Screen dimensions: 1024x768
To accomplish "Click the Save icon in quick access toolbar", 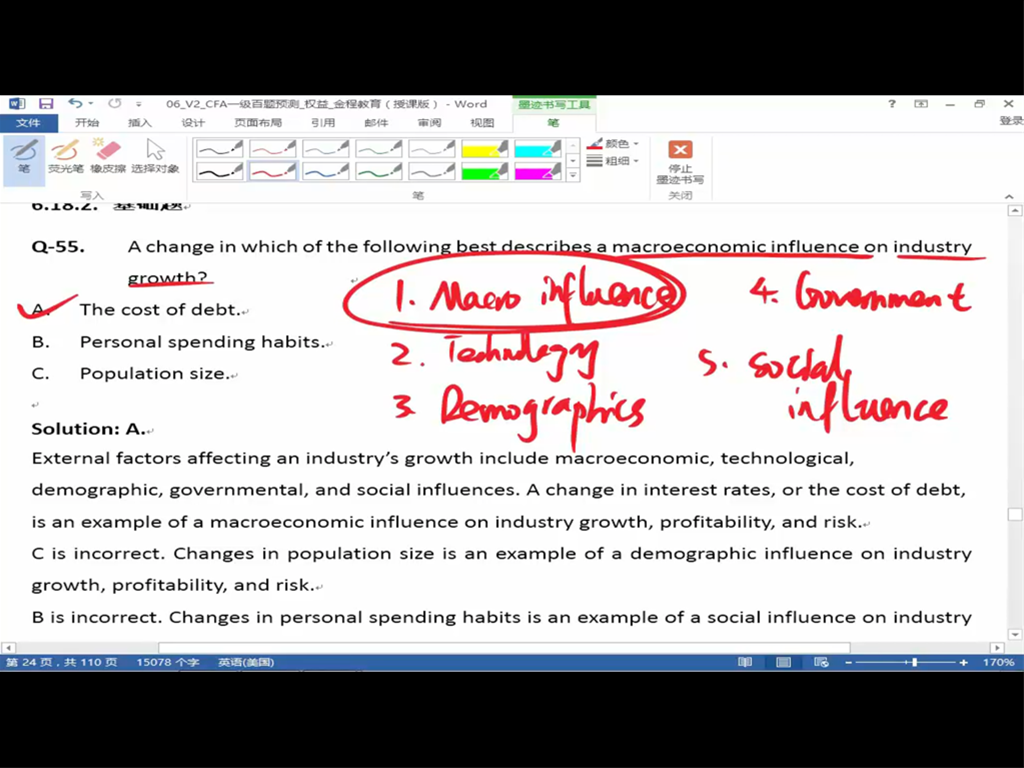I will pyautogui.click(x=46, y=104).
